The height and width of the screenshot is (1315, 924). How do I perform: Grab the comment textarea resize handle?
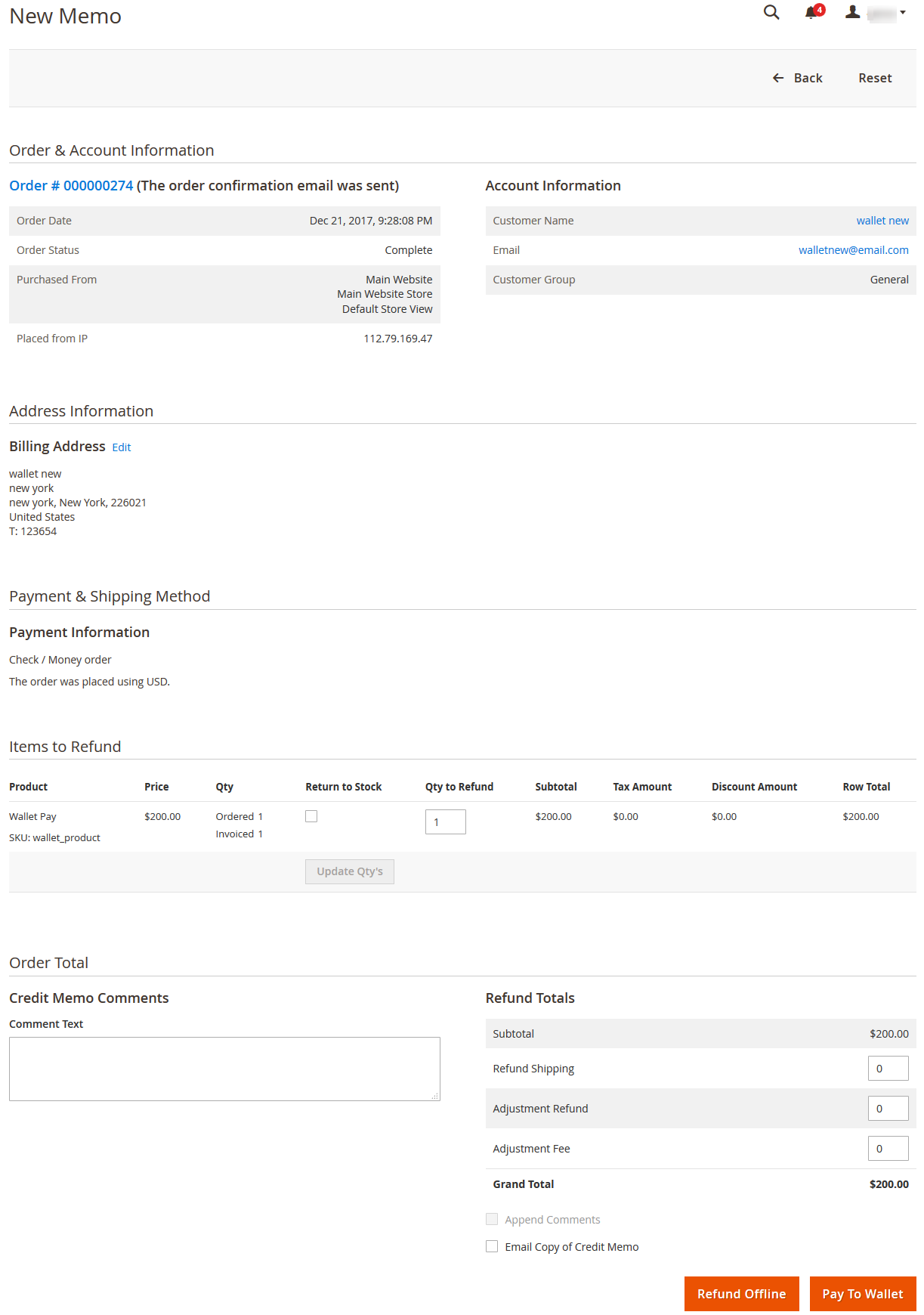[x=435, y=1096]
